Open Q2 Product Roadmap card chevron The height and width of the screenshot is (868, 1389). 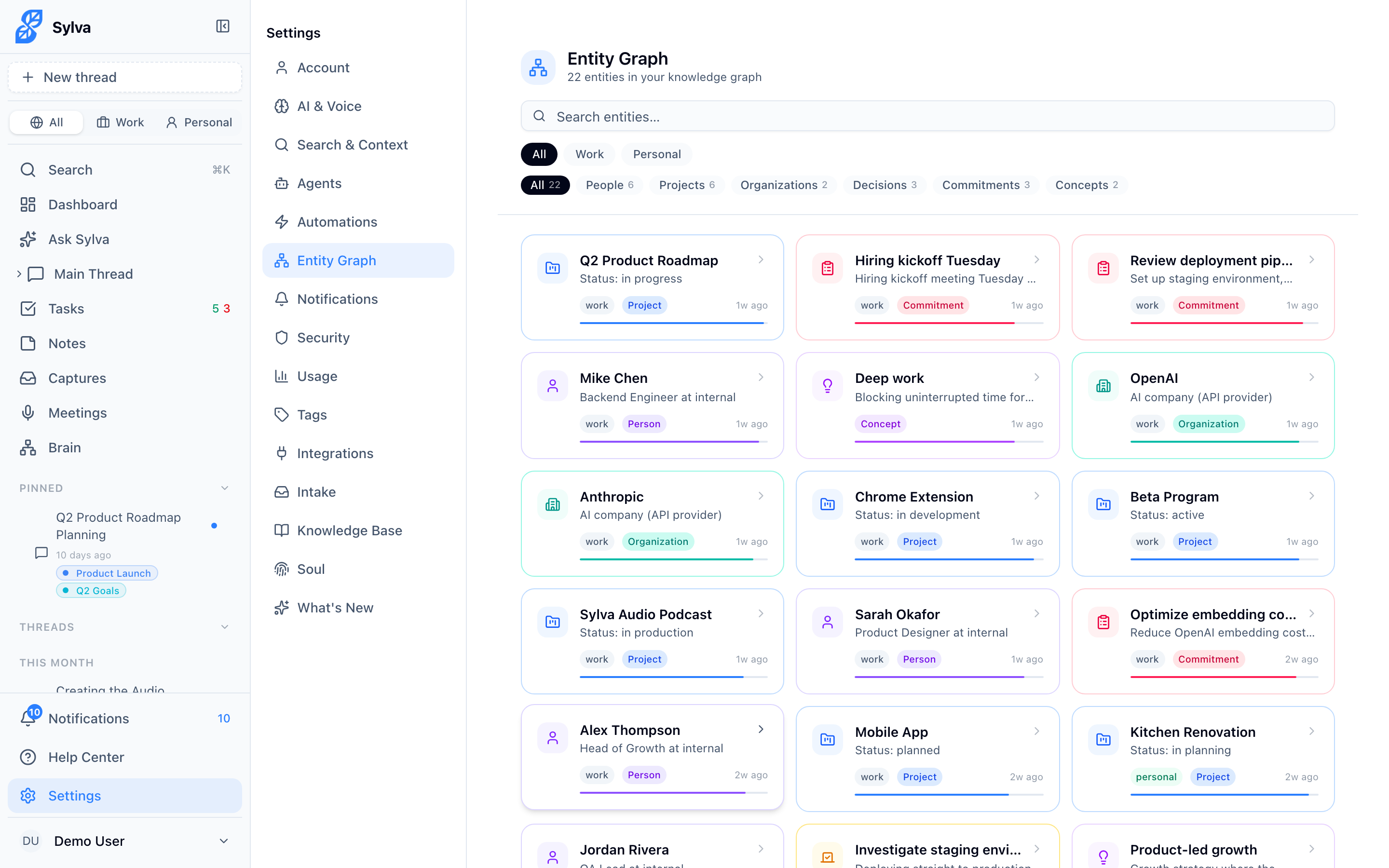tap(761, 259)
